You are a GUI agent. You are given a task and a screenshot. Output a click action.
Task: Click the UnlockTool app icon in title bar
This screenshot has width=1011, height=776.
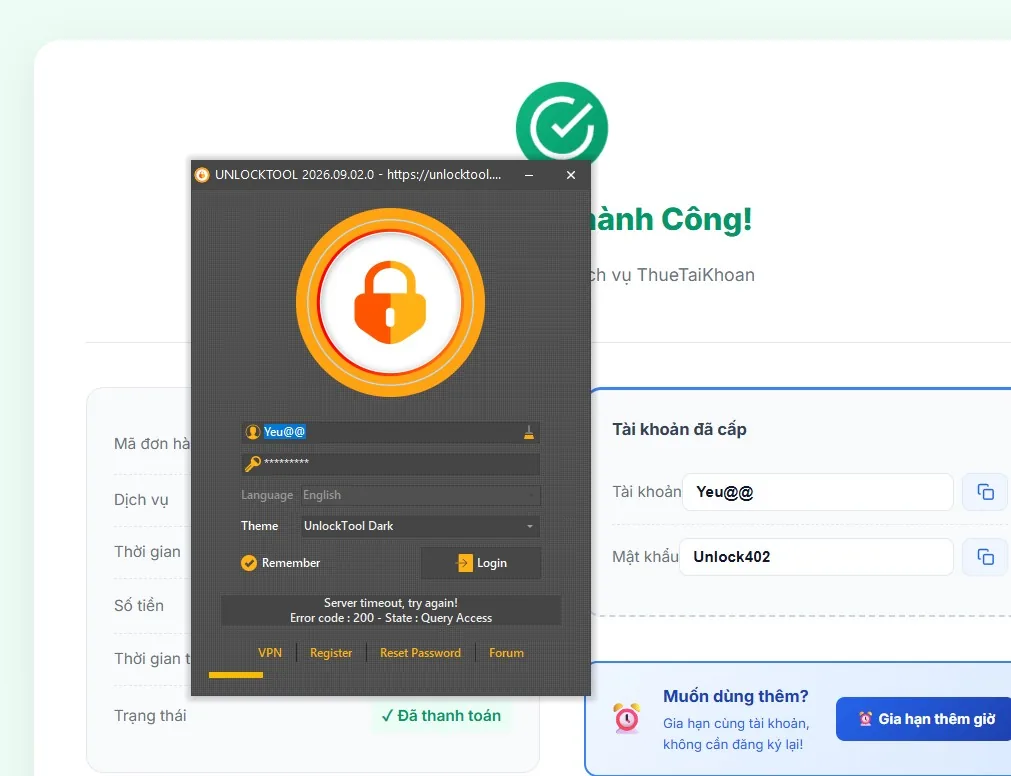pyautogui.click(x=202, y=175)
